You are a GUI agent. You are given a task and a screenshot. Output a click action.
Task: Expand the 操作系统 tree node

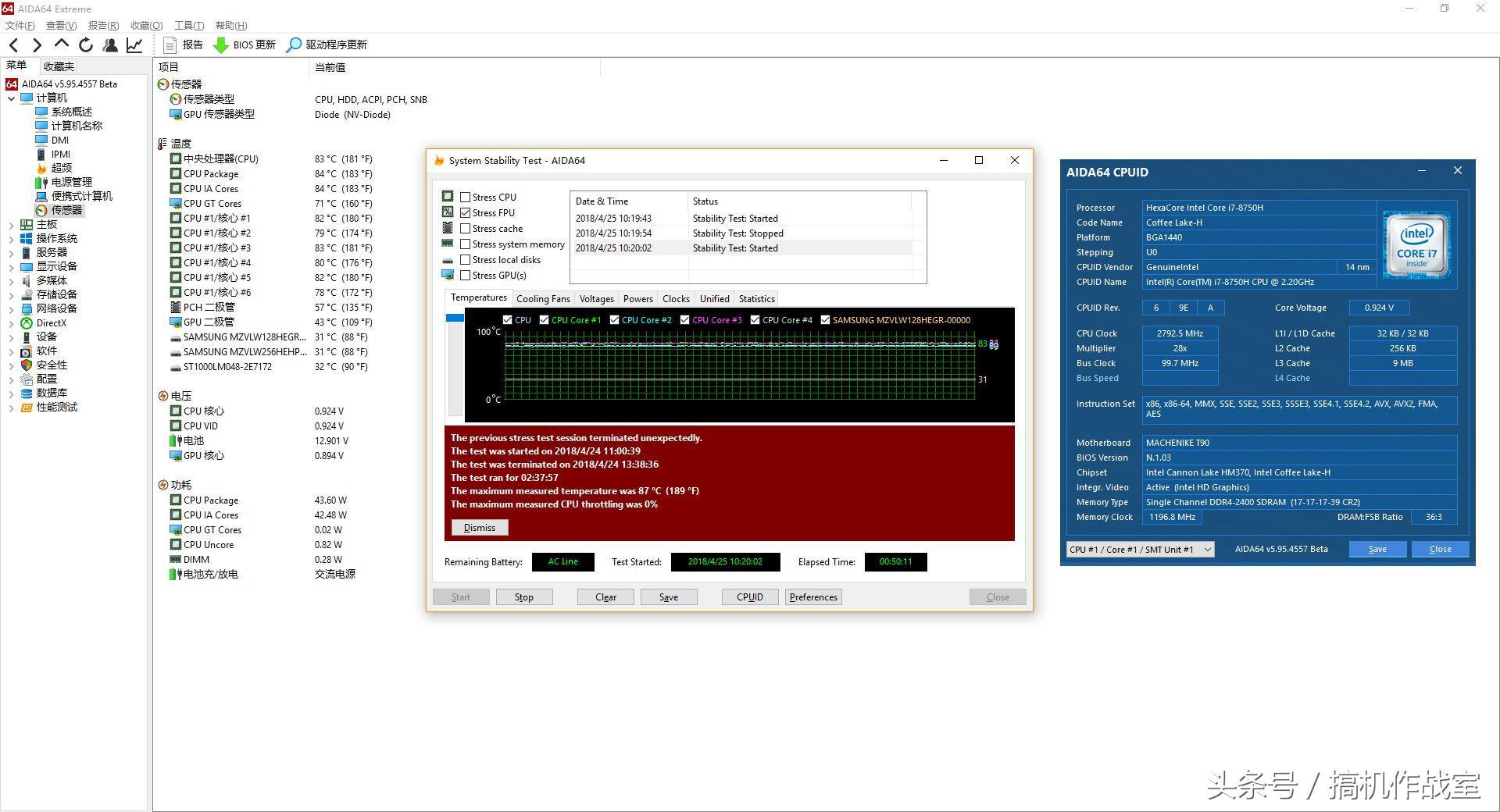click(11, 239)
